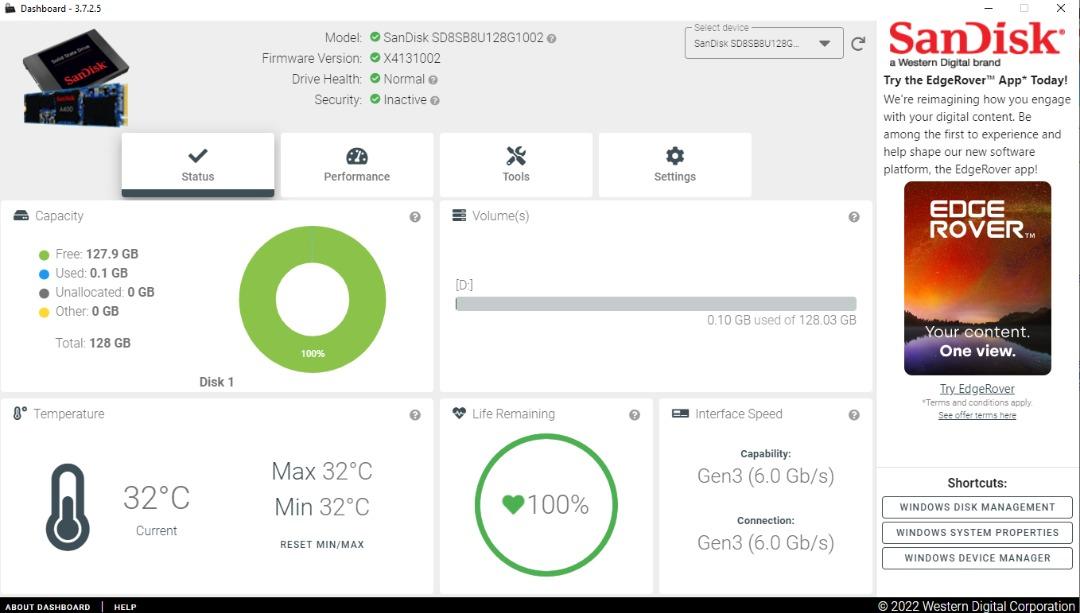Click the Capability Gen3 (6.0 Gb/s) value
The height and width of the screenshot is (613, 1080).
point(765,476)
